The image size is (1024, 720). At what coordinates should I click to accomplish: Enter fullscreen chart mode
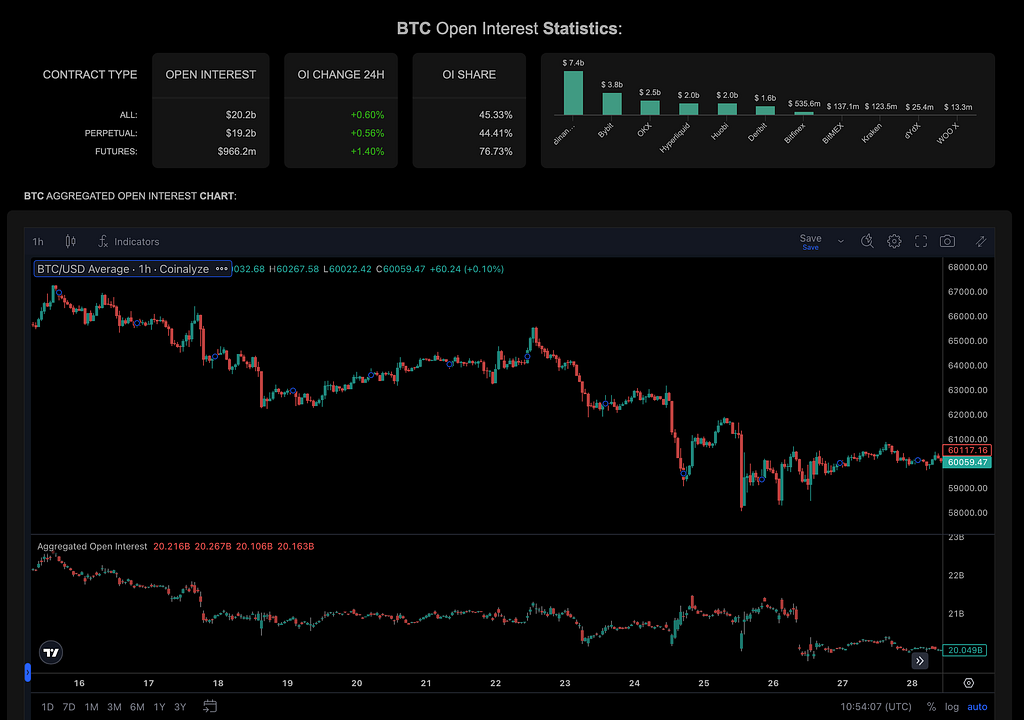(921, 242)
